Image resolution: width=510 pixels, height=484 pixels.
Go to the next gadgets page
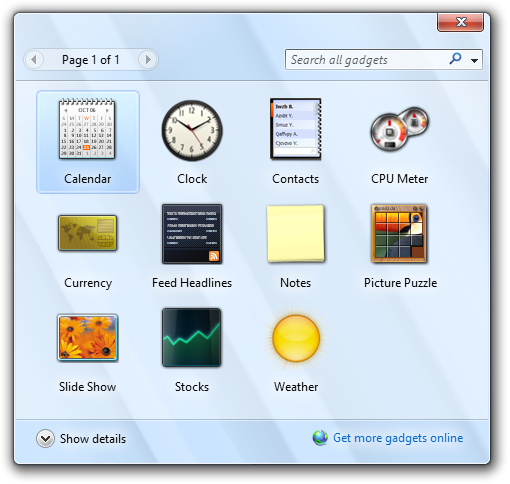pos(148,60)
